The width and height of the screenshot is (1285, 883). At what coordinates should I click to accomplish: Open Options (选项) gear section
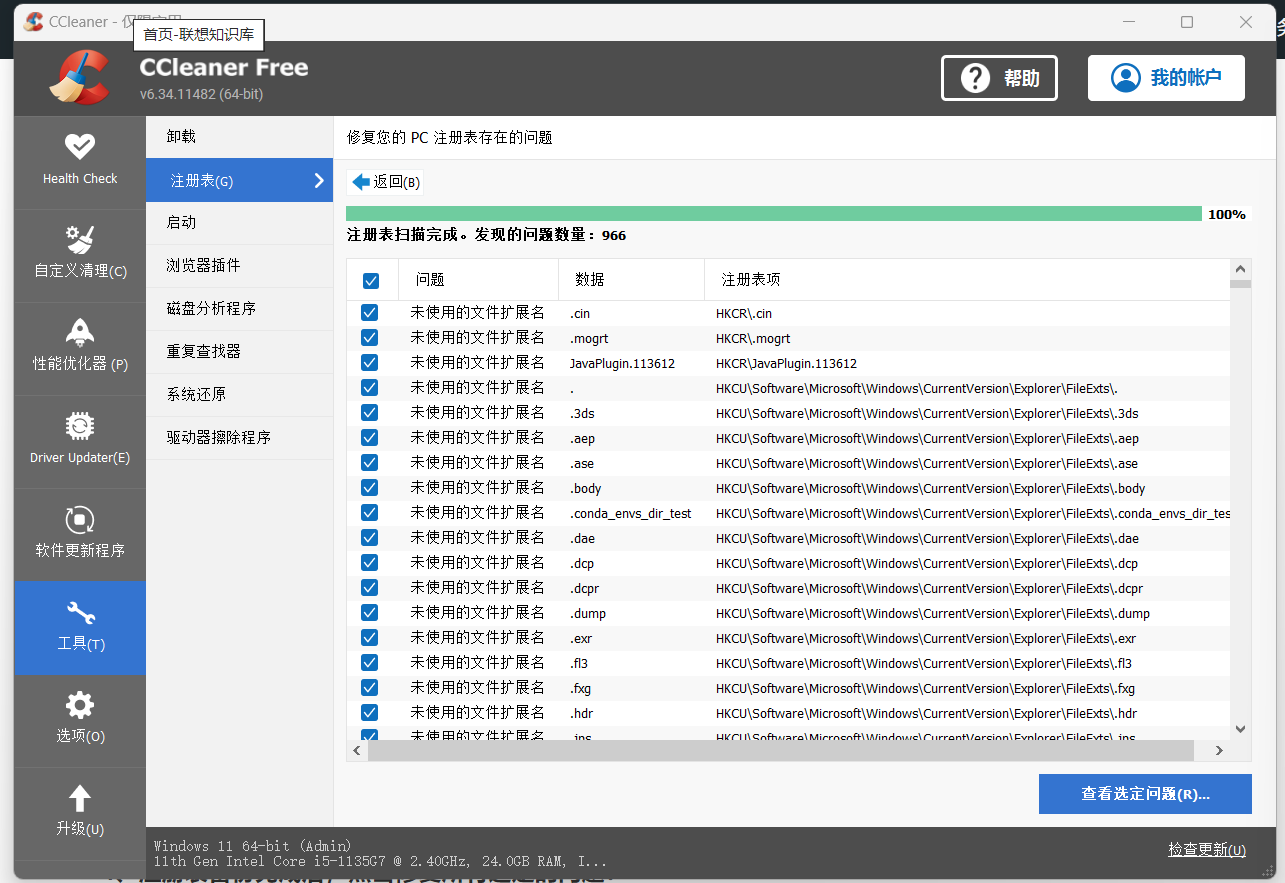coord(80,720)
